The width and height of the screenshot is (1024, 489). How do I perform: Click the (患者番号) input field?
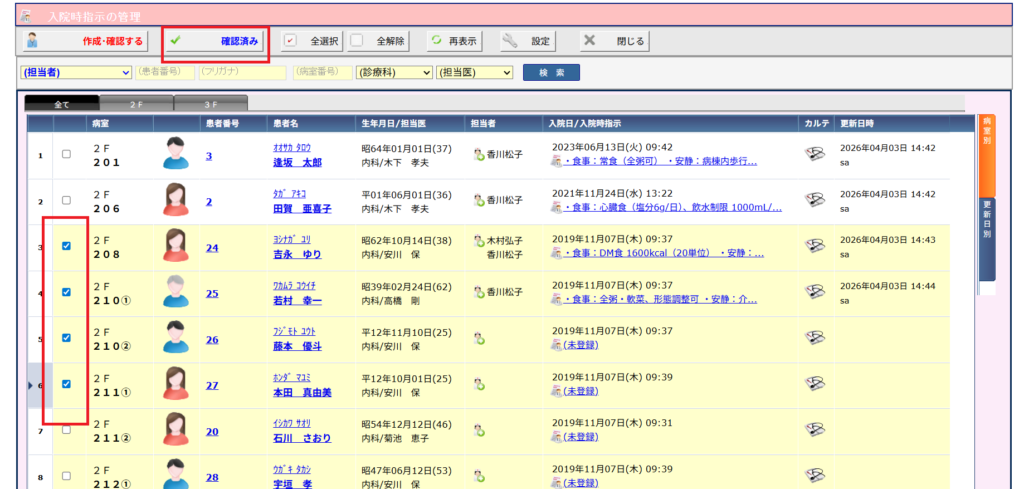[165, 72]
